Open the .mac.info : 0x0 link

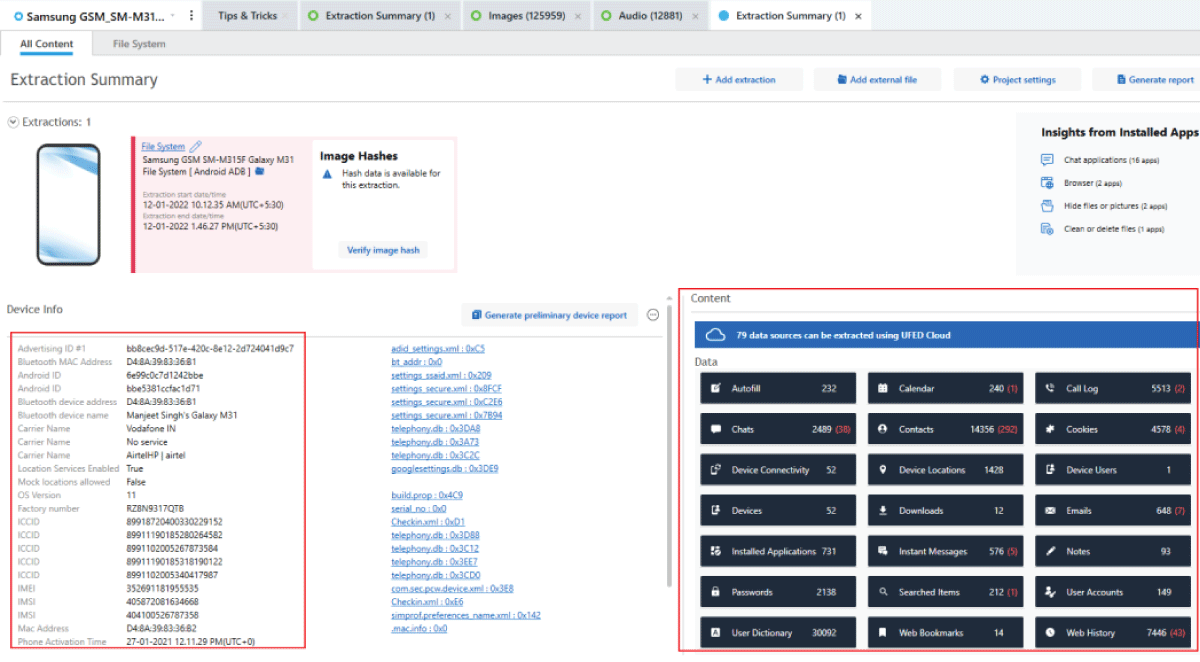[x=419, y=628]
